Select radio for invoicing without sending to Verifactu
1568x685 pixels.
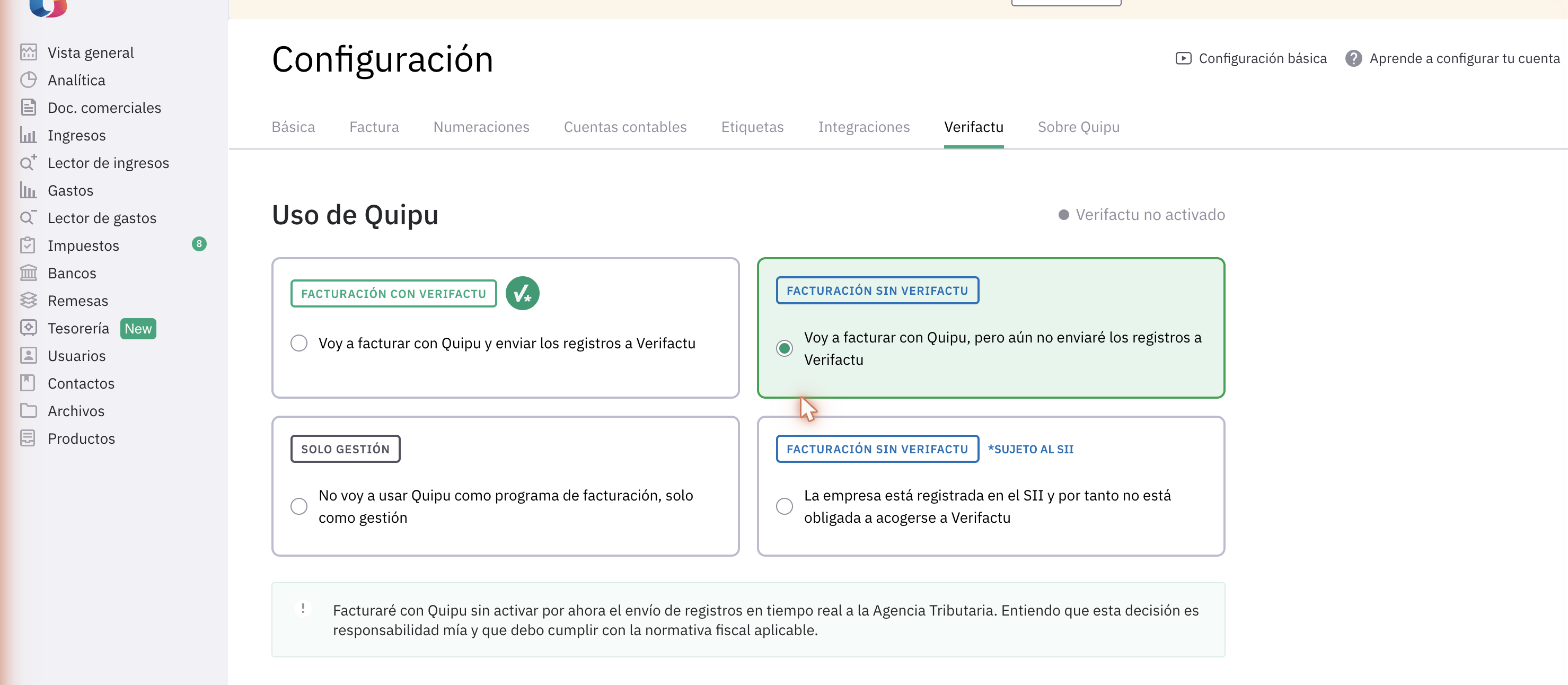click(x=784, y=348)
